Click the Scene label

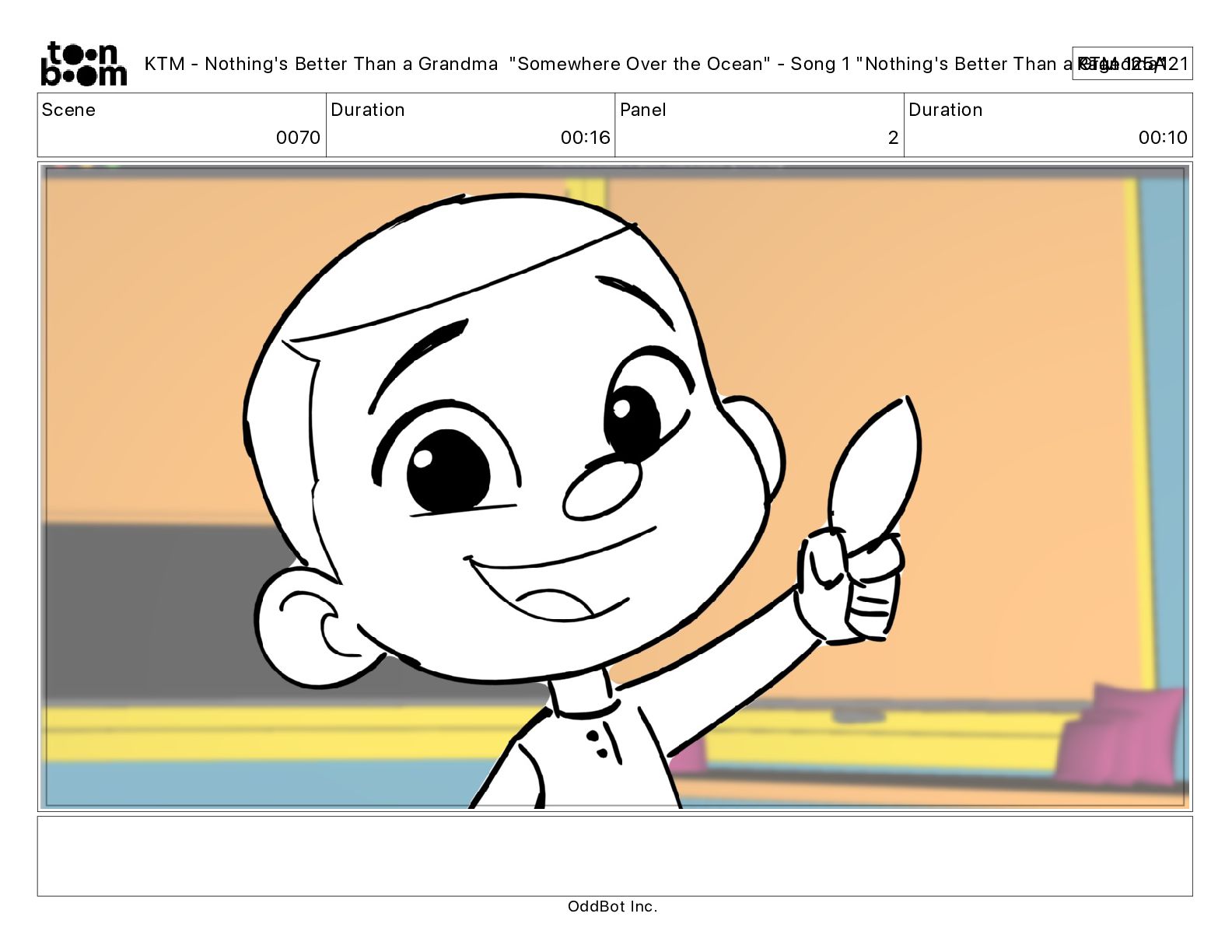click(x=68, y=110)
